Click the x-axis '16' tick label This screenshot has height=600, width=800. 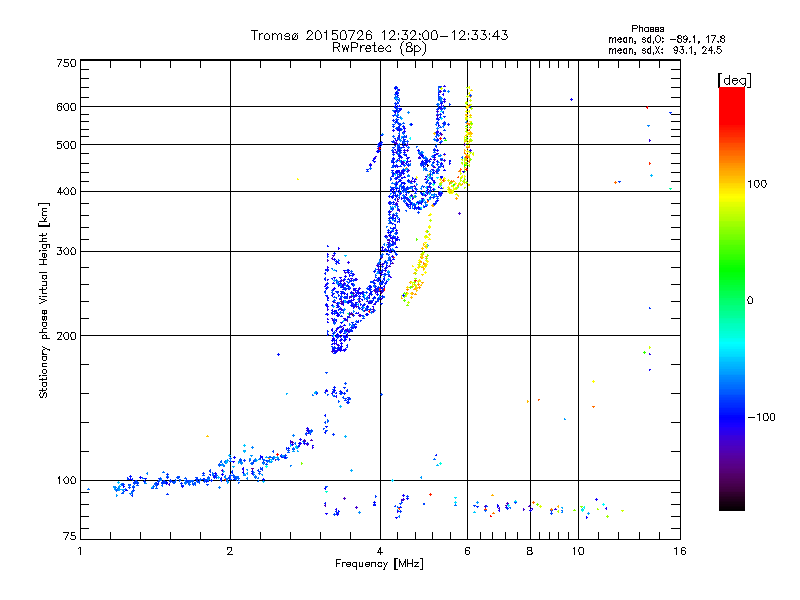680,551
